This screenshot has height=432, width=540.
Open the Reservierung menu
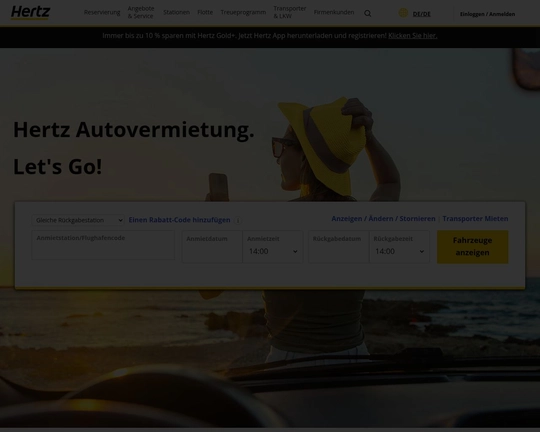click(102, 12)
